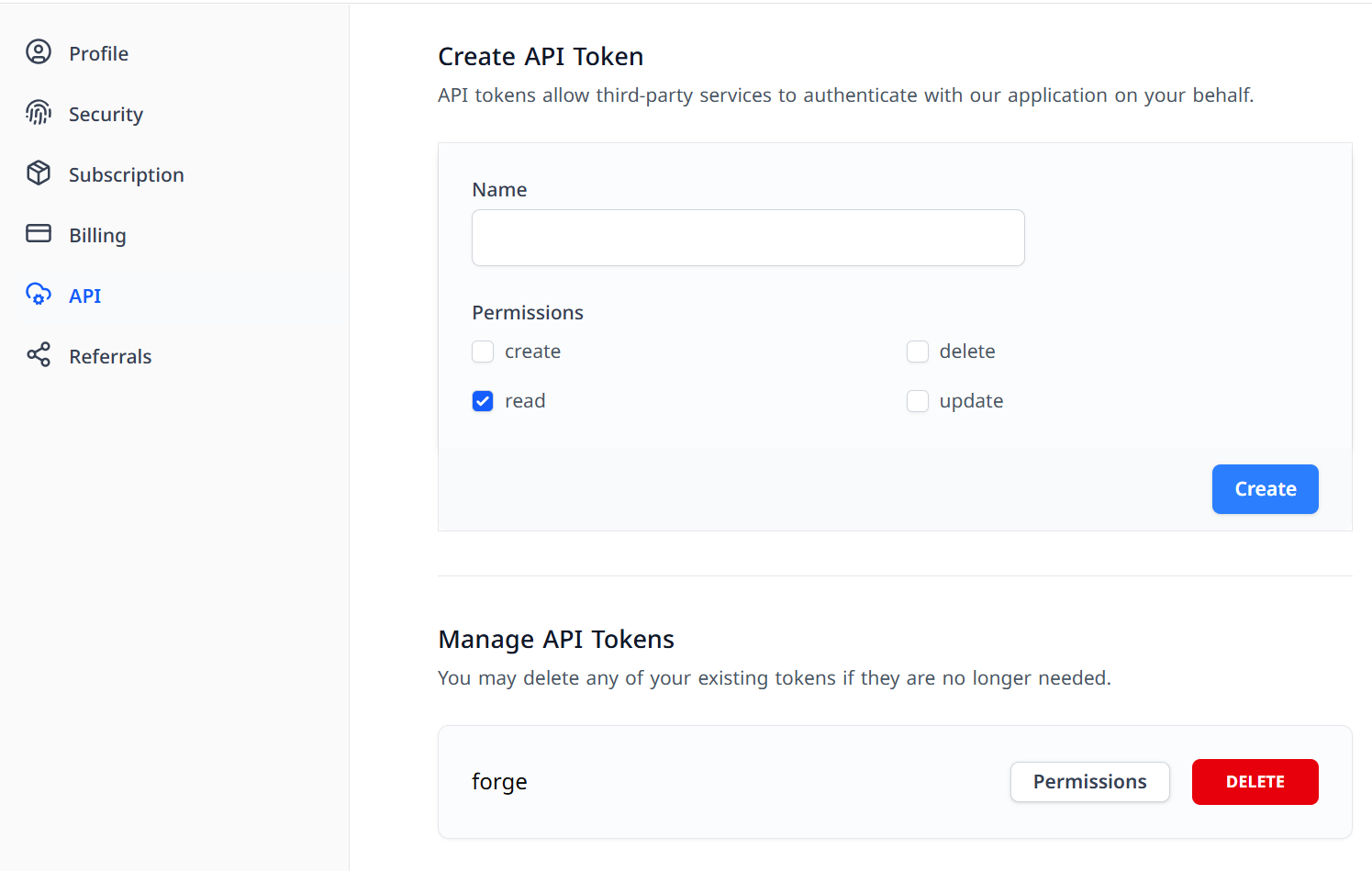Screen dimensions: 1372x871
Task: Click the Profile user circle icon
Action: 39,52
